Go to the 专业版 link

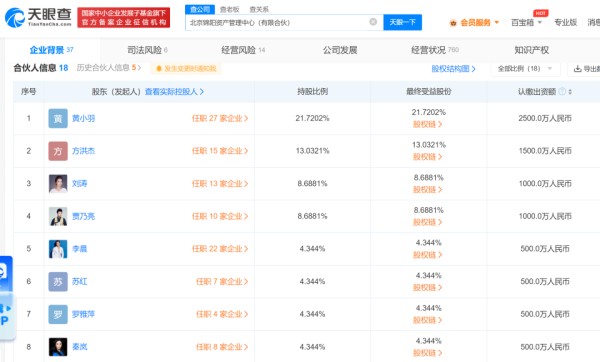click(566, 23)
